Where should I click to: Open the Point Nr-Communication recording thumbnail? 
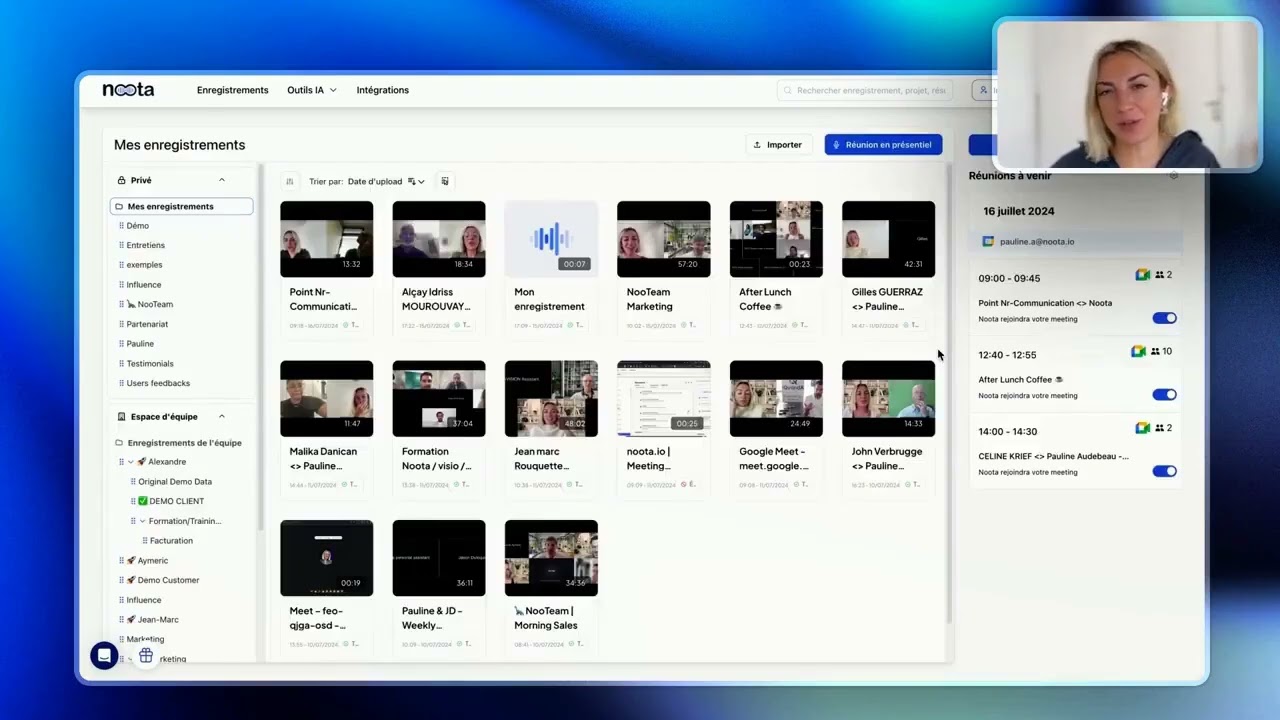pos(326,239)
